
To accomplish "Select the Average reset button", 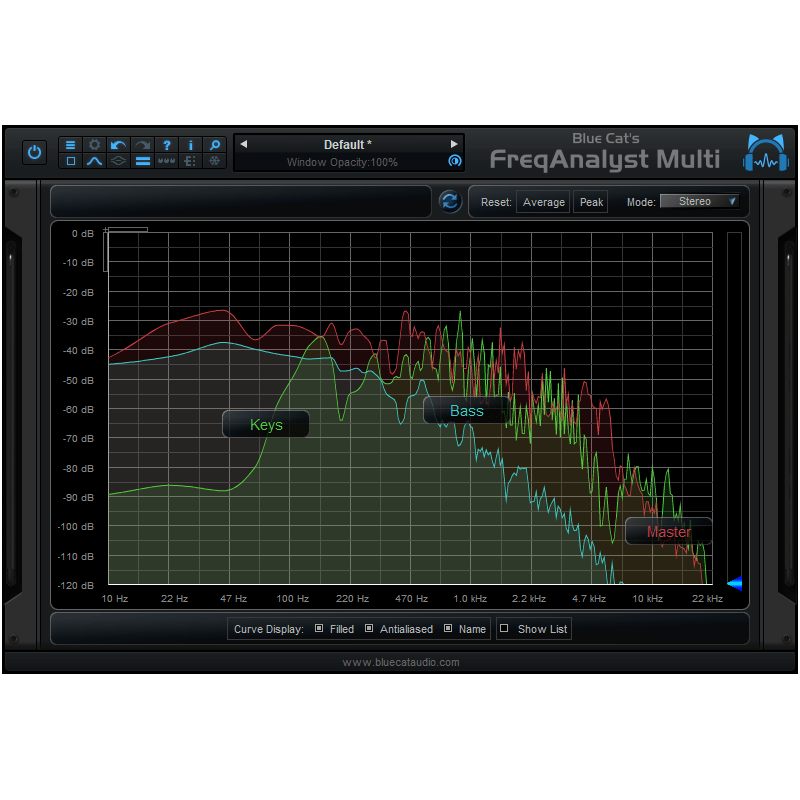I will pyautogui.click(x=543, y=201).
